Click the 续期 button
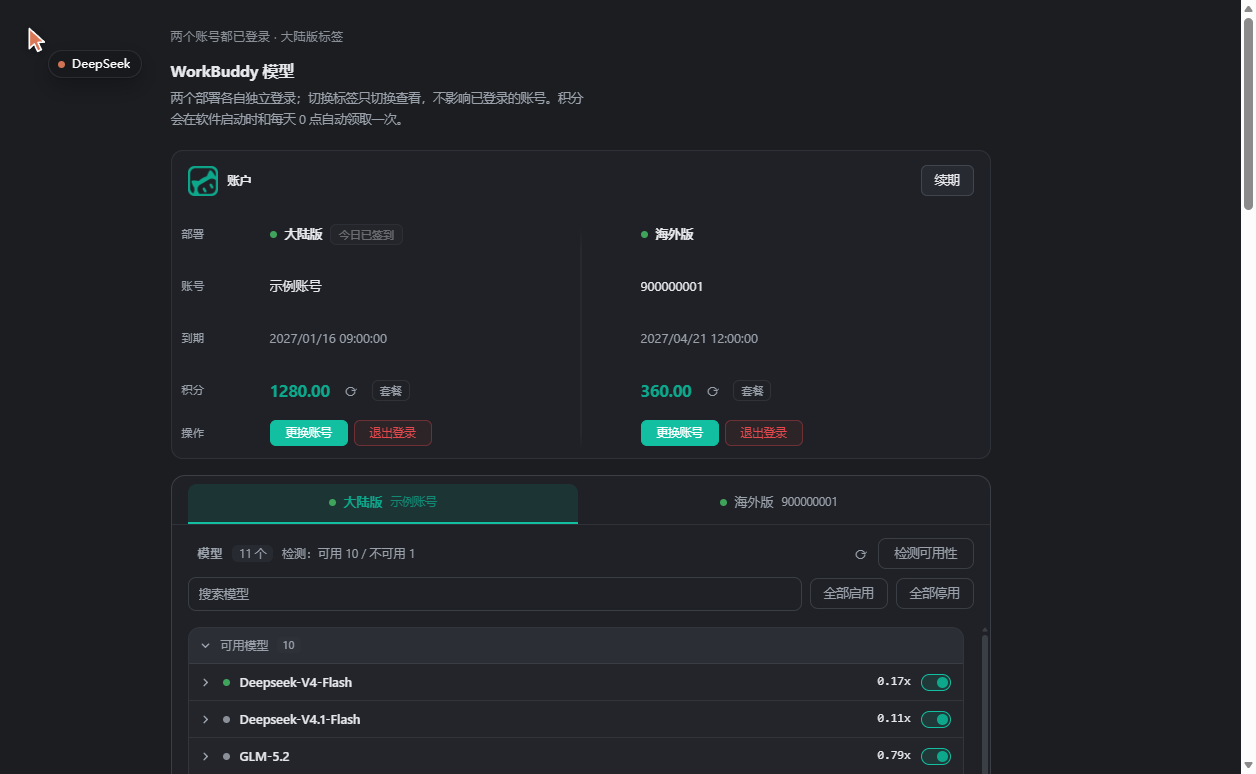The height and width of the screenshot is (774, 1256). [947, 181]
